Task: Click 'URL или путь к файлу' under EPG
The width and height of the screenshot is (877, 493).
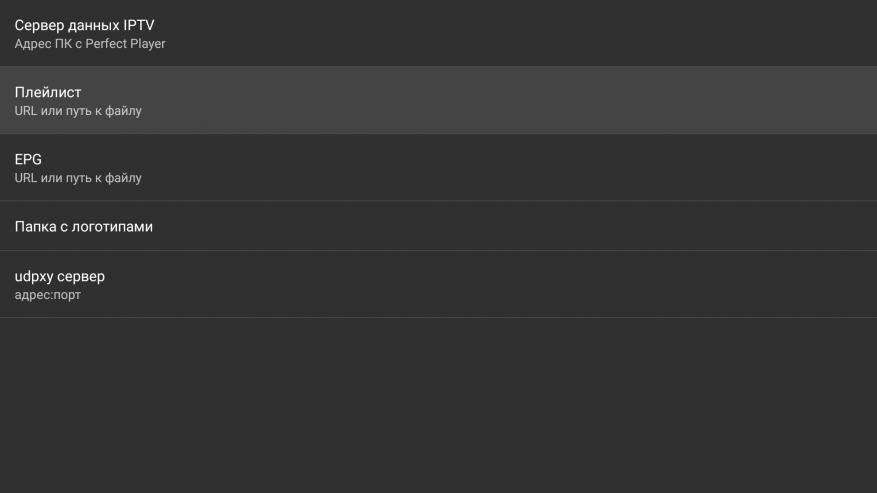Action: [78, 178]
